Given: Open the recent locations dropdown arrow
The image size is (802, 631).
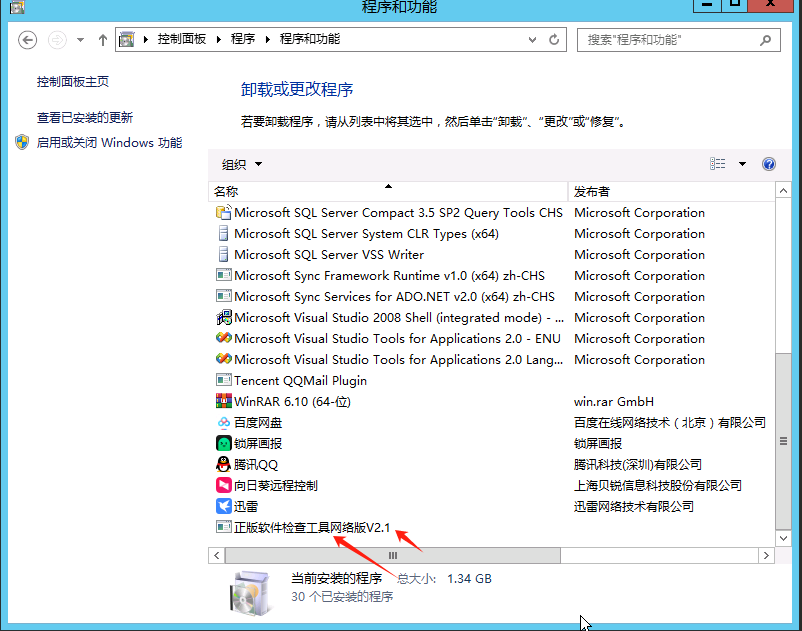Looking at the screenshot, I should [80, 40].
